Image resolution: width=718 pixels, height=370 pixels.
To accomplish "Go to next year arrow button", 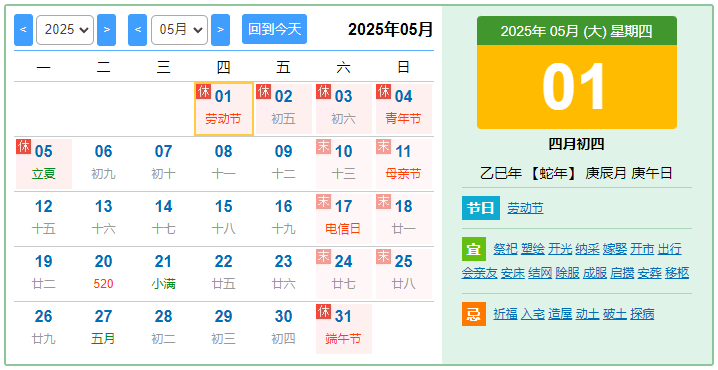I will [107, 30].
